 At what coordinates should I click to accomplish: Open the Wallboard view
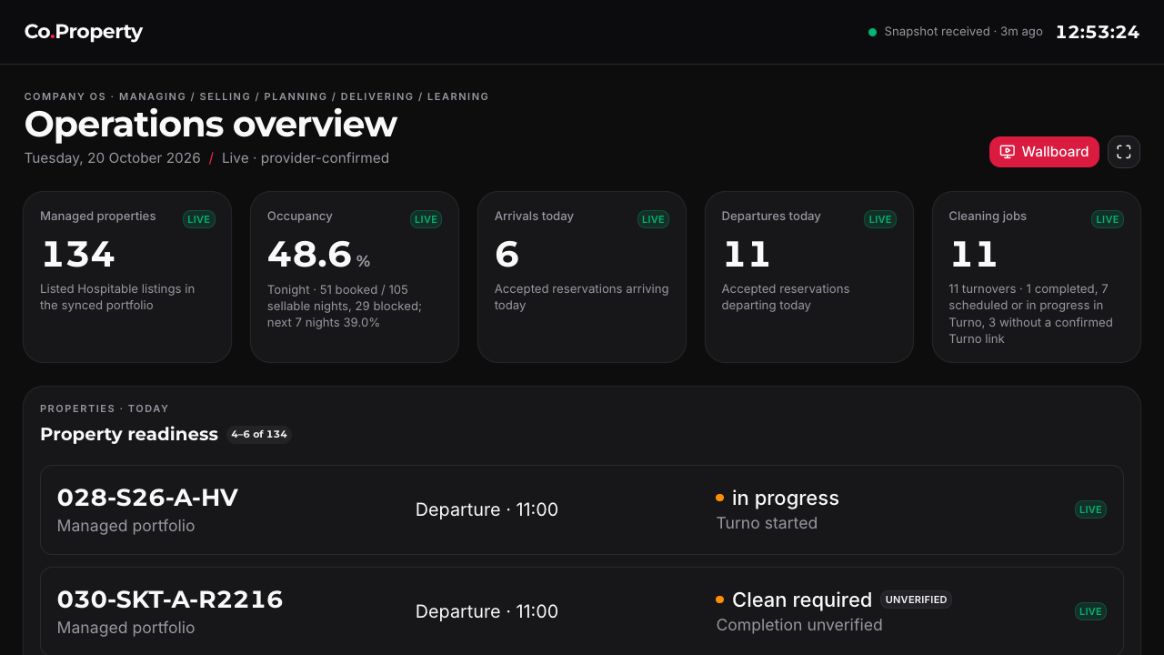click(1044, 151)
